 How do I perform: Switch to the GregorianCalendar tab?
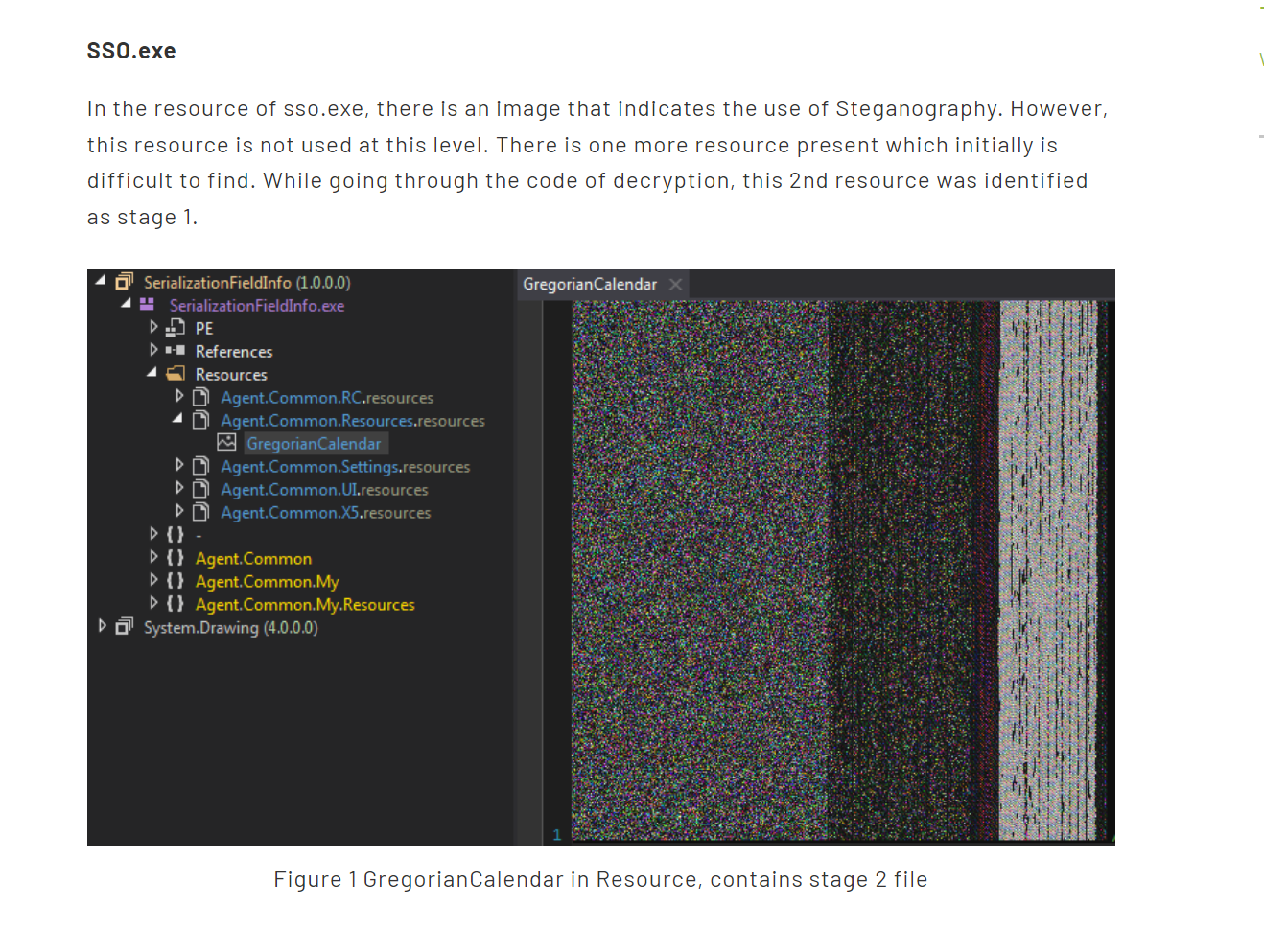pos(590,285)
